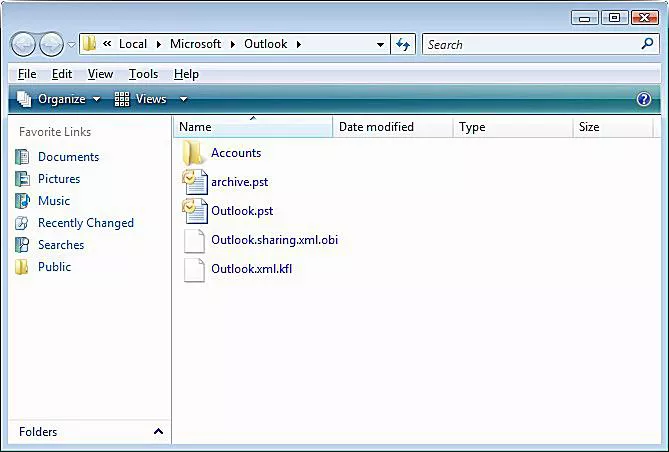The image size is (669, 452).
Task: Expand the arrow after Outlook breadcrumb
Action: pos(299,44)
